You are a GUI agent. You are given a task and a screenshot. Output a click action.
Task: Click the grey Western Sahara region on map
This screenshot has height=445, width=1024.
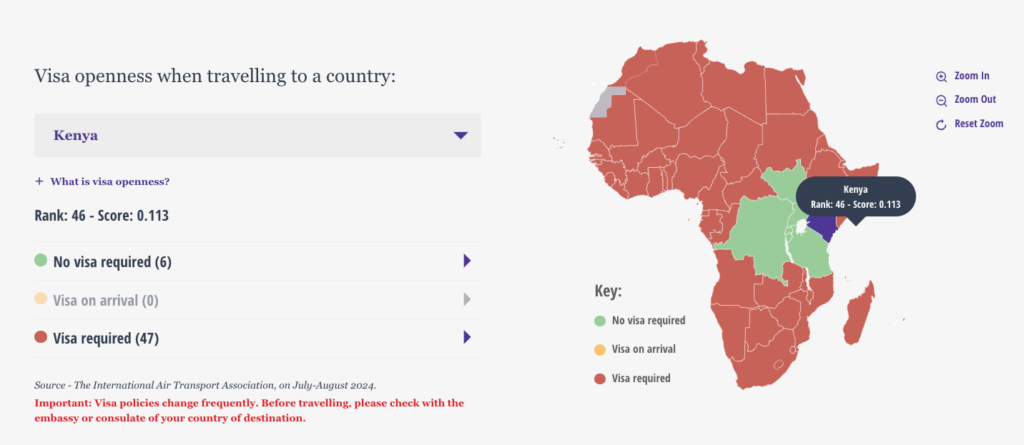click(608, 102)
